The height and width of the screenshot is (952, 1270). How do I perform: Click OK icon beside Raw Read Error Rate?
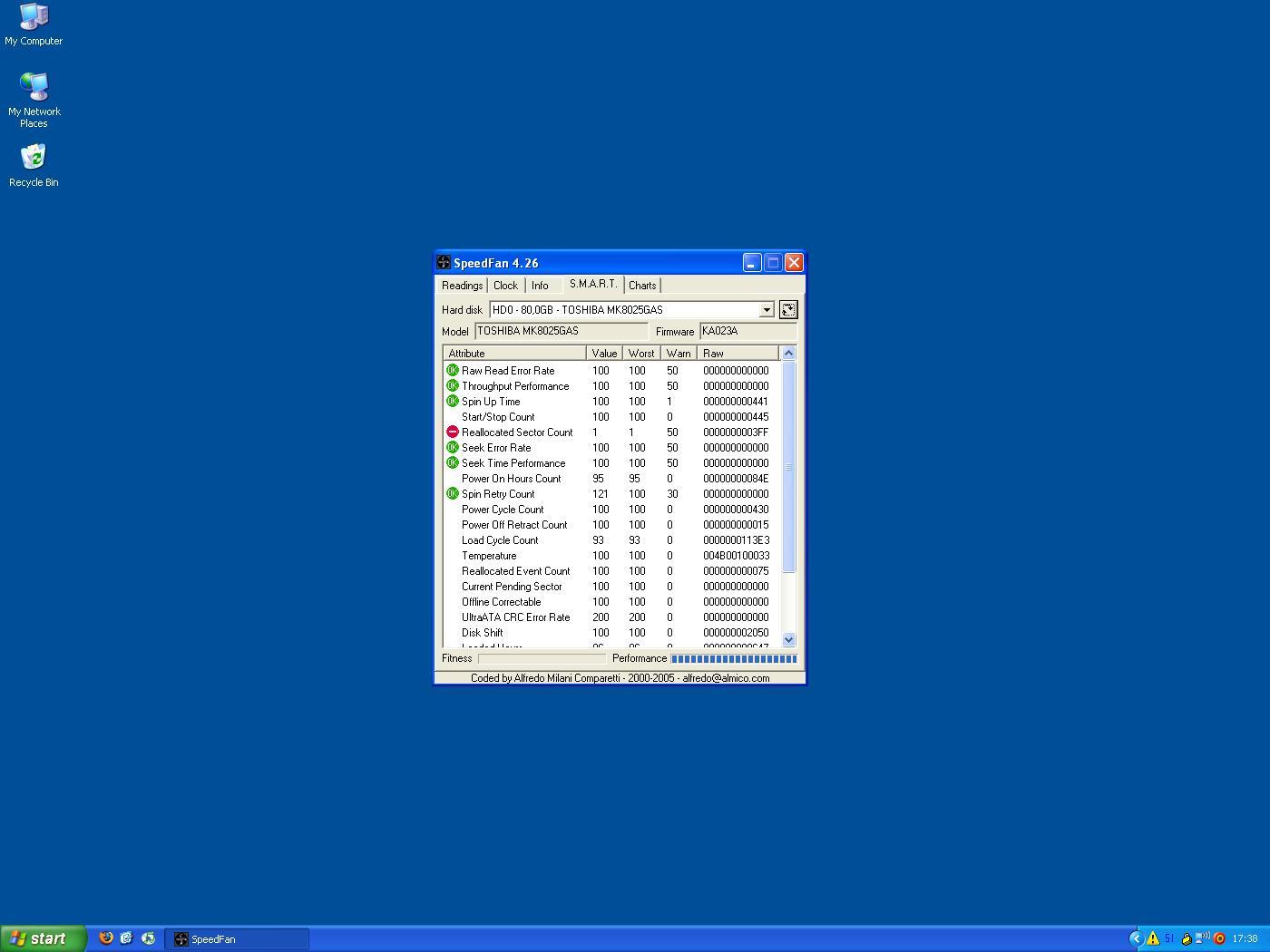pyautogui.click(x=453, y=371)
